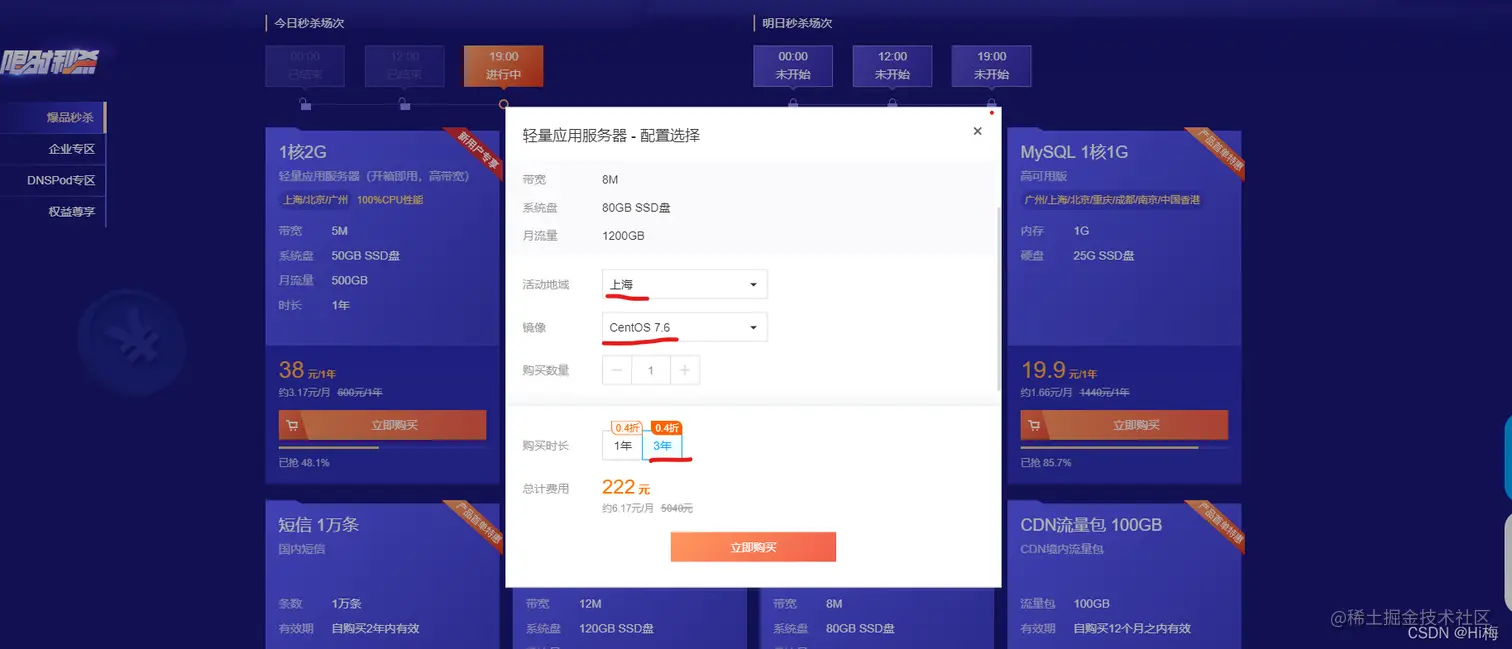The width and height of the screenshot is (1512, 649).
Task: Click the lock icon under today's 00:00 session
Action: 305,104
